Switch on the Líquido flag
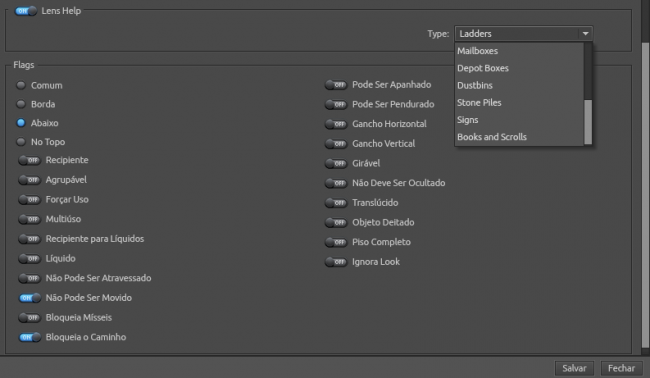Image resolution: width=650 pixels, height=378 pixels. click(x=29, y=259)
